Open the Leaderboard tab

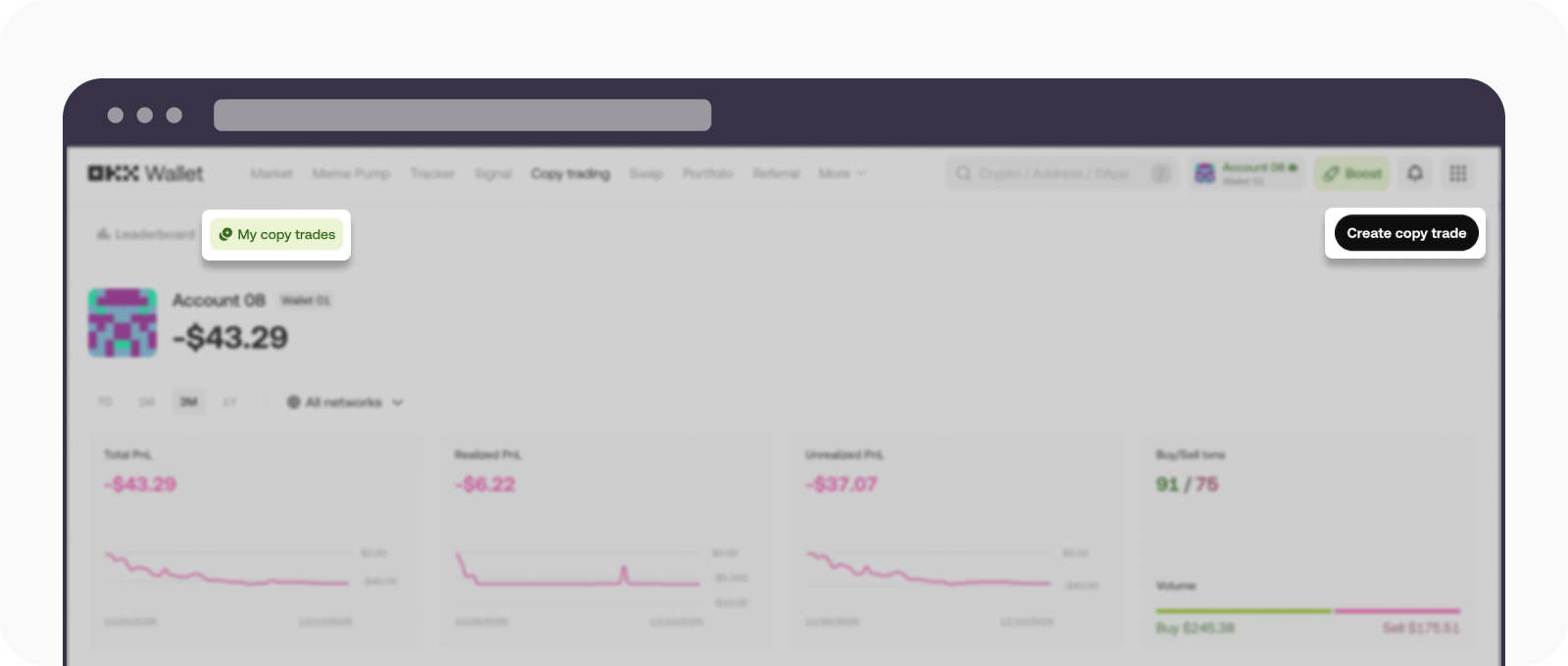tap(145, 234)
